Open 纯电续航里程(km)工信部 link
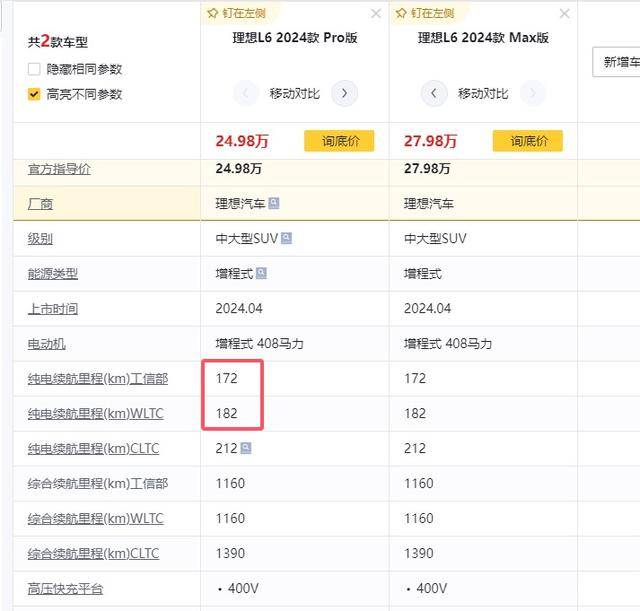 98,378
